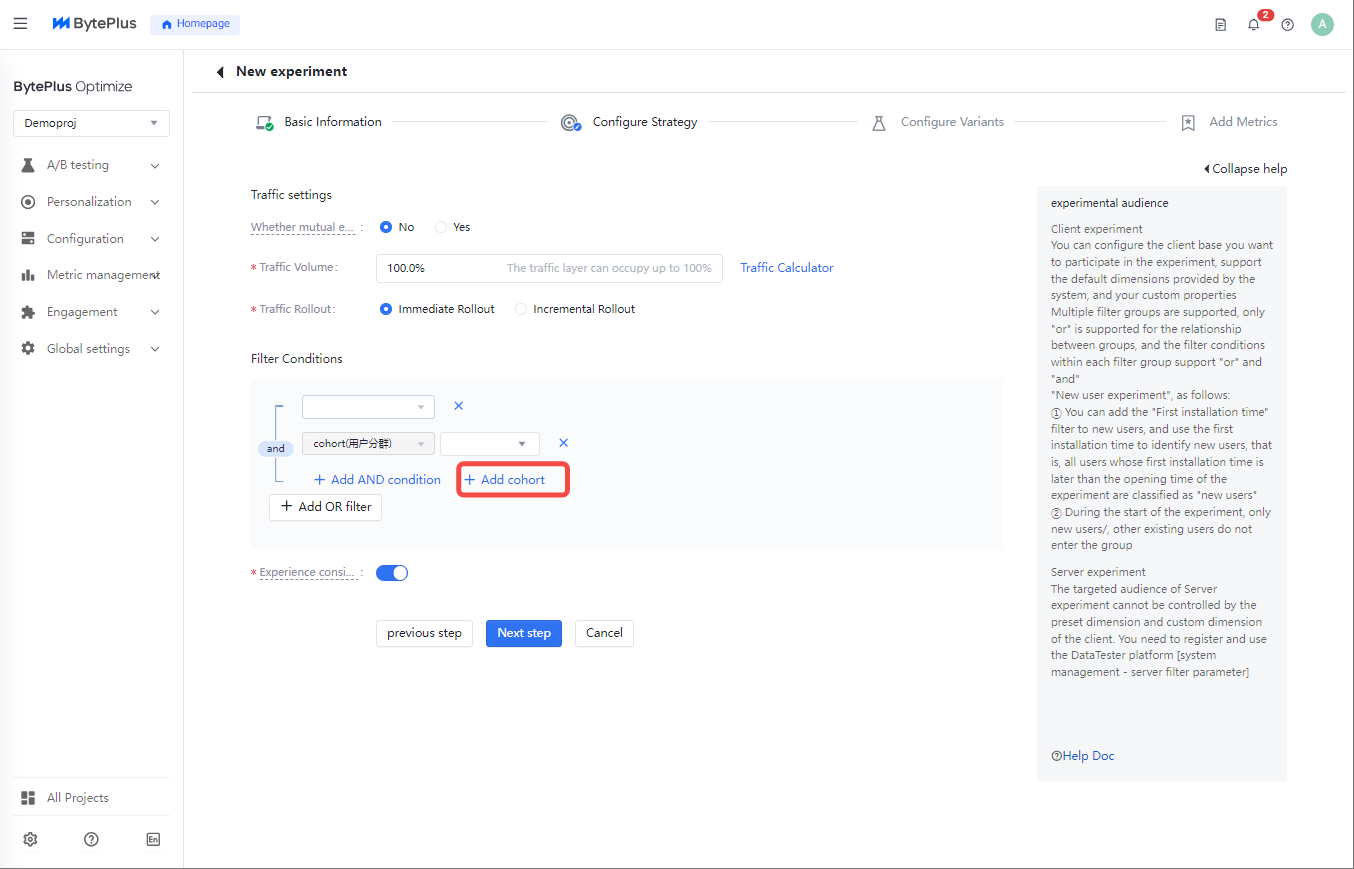1354x869 pixels.
Task: Click the Add Metrics bookmark step icon
Action: tap(1188, 123)
